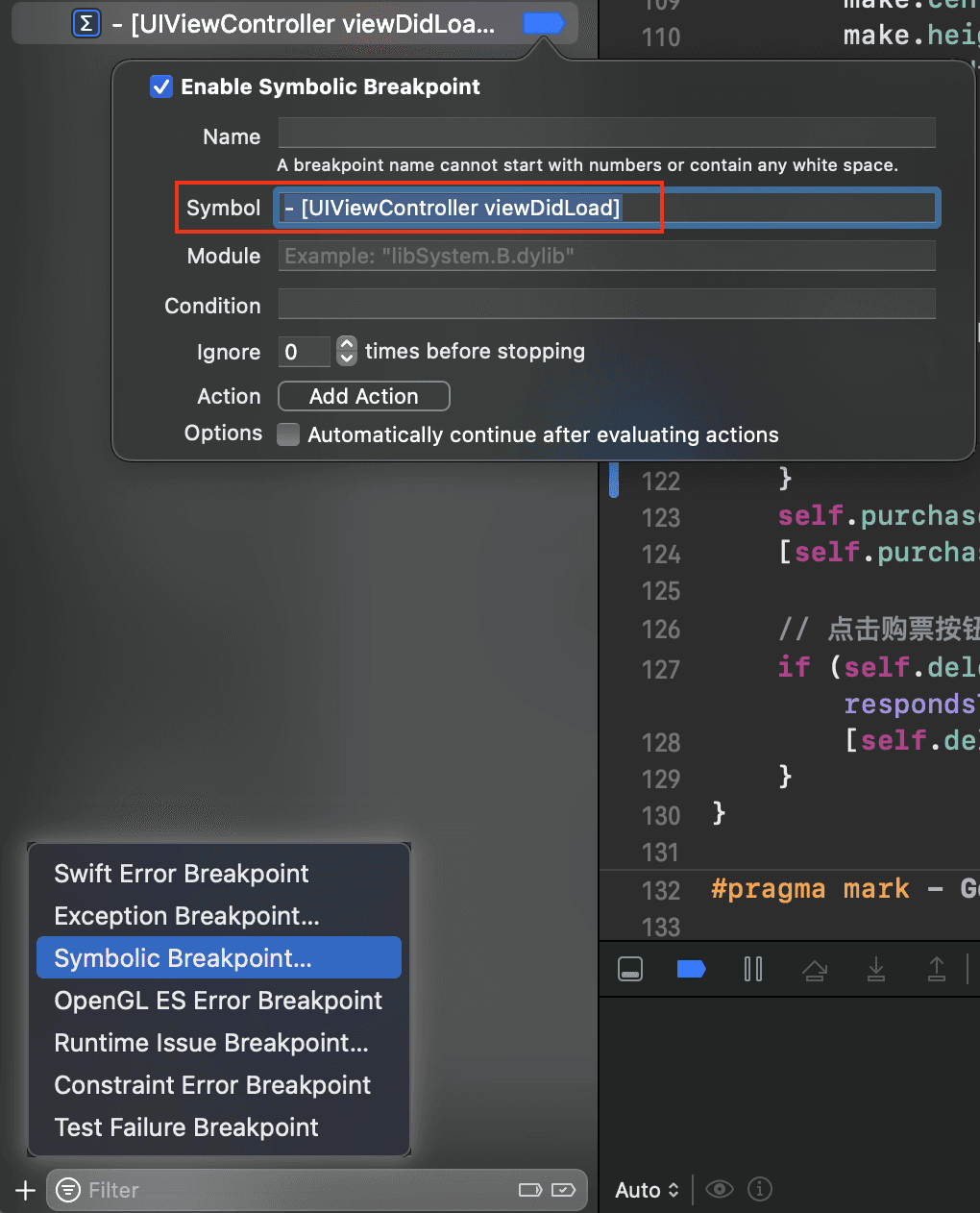
Task: Click the filter options icon
Action: tap(68, 1190)
